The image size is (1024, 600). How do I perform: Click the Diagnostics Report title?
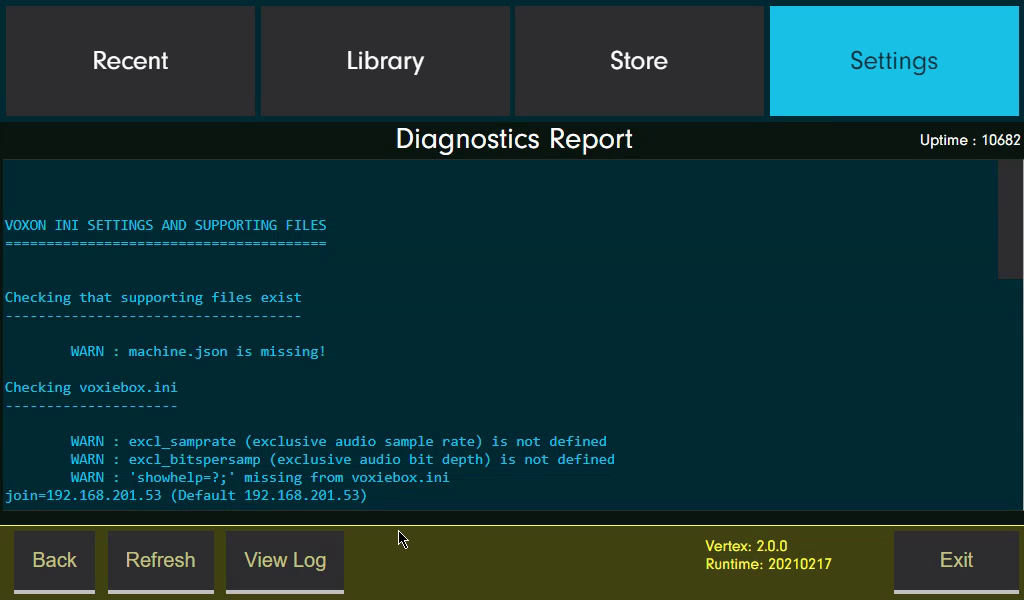point(514,139)
